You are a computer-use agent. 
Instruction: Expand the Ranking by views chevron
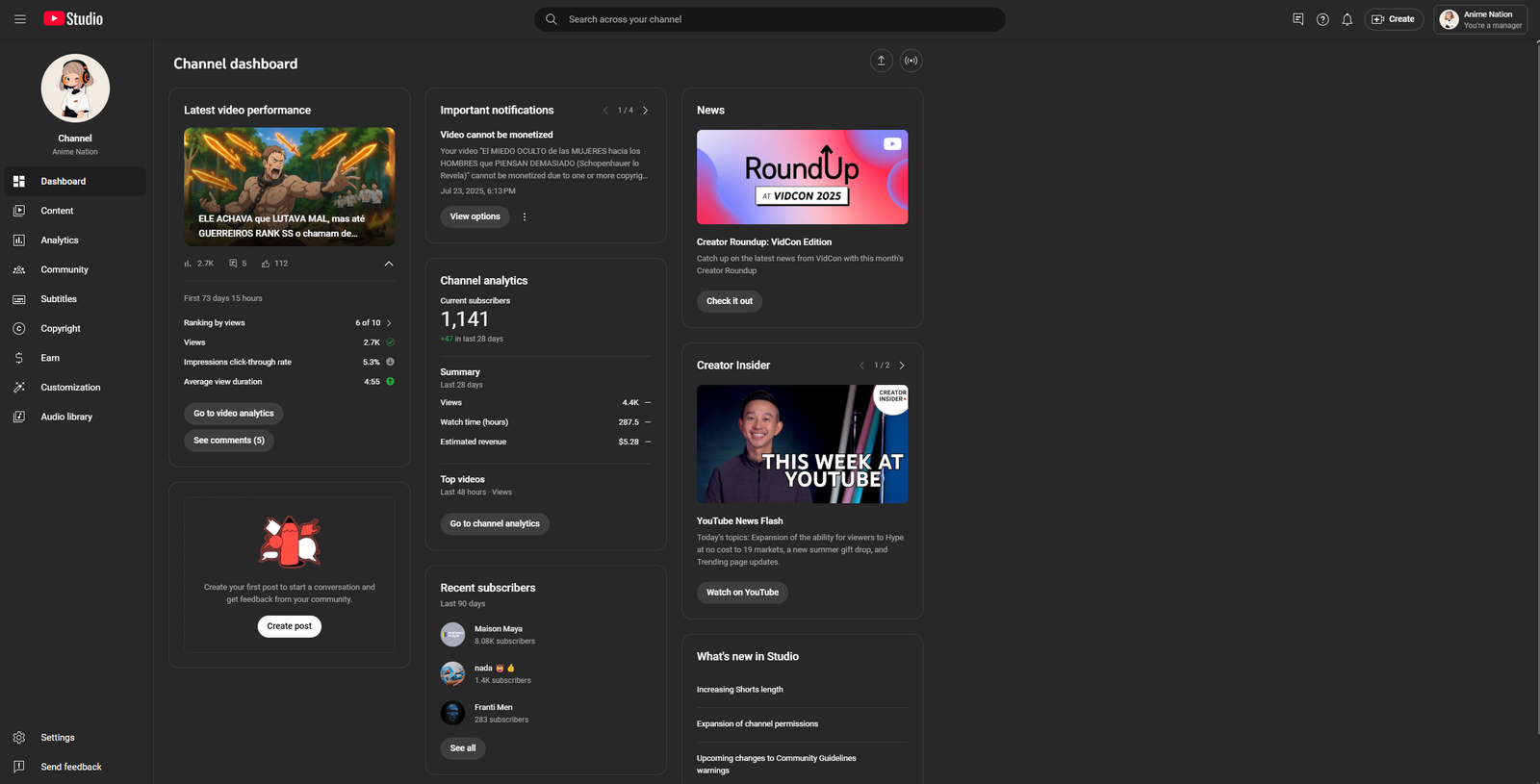pyautogui.click(x=389, y=323)
